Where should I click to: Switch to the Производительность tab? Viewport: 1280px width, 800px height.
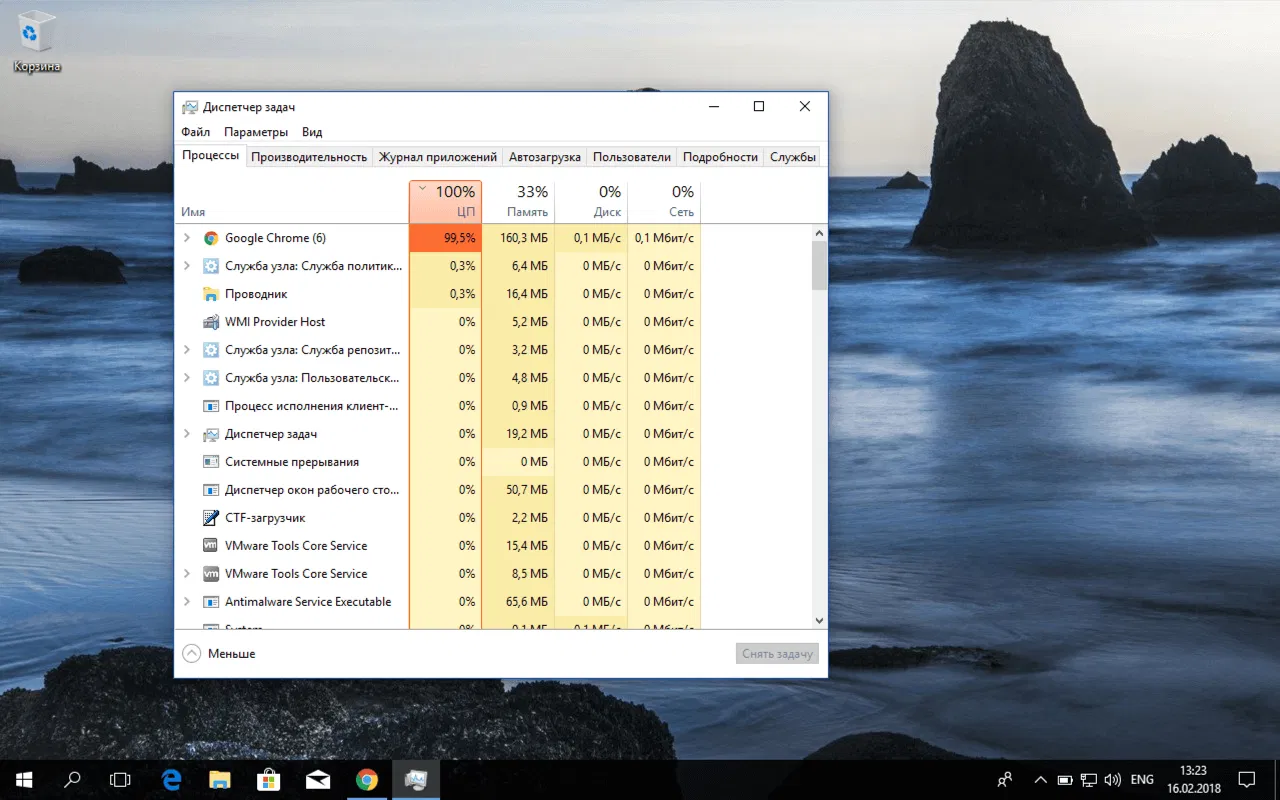(308, 156)
